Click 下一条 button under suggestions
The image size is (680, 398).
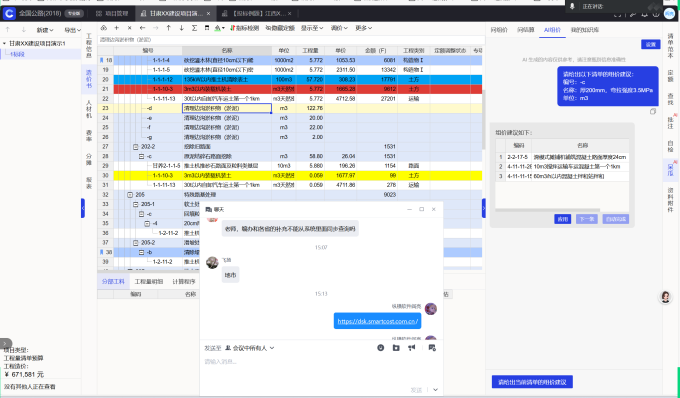point(586,219)
